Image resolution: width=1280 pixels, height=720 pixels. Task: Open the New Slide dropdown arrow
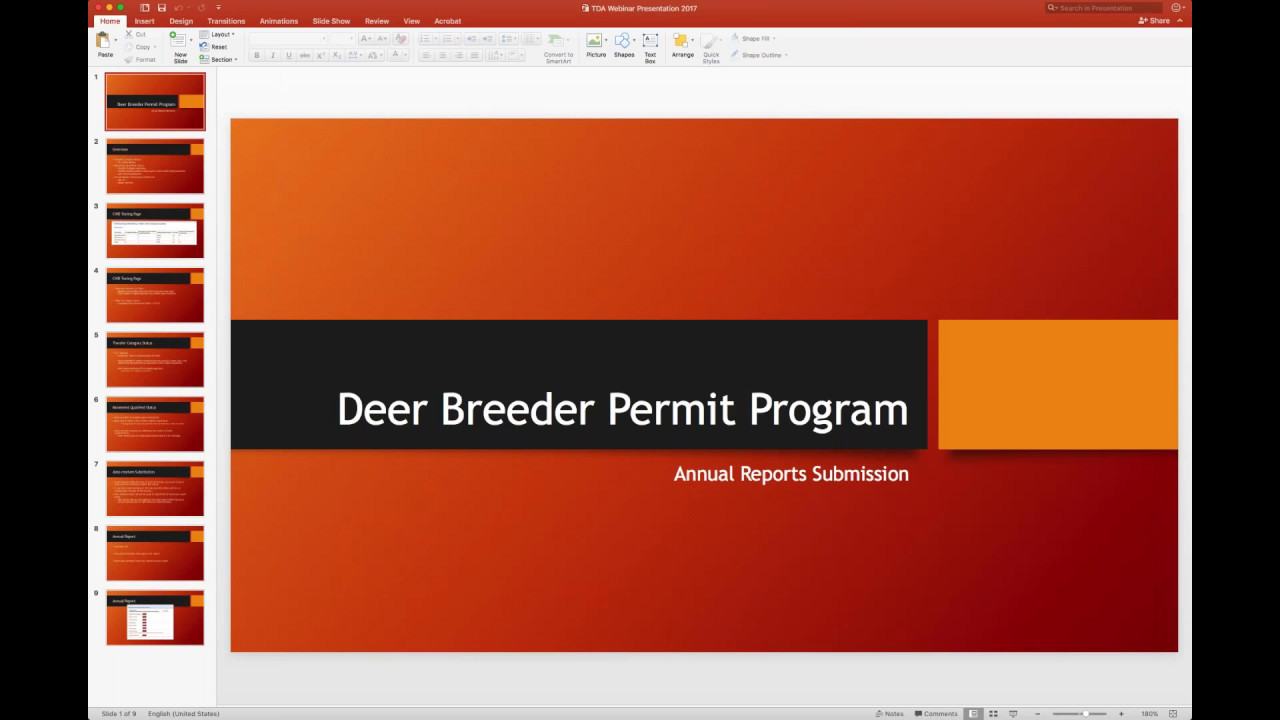click(190, 39)
